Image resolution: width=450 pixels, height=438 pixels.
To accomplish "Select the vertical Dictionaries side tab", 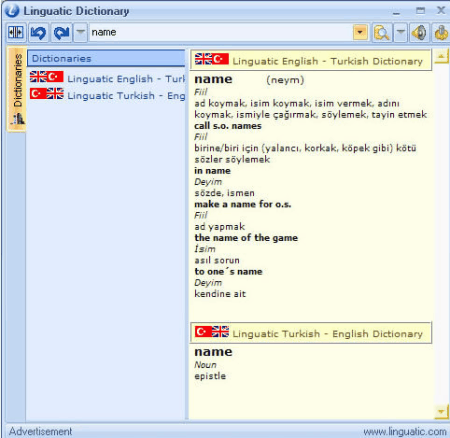I will 17,89.
